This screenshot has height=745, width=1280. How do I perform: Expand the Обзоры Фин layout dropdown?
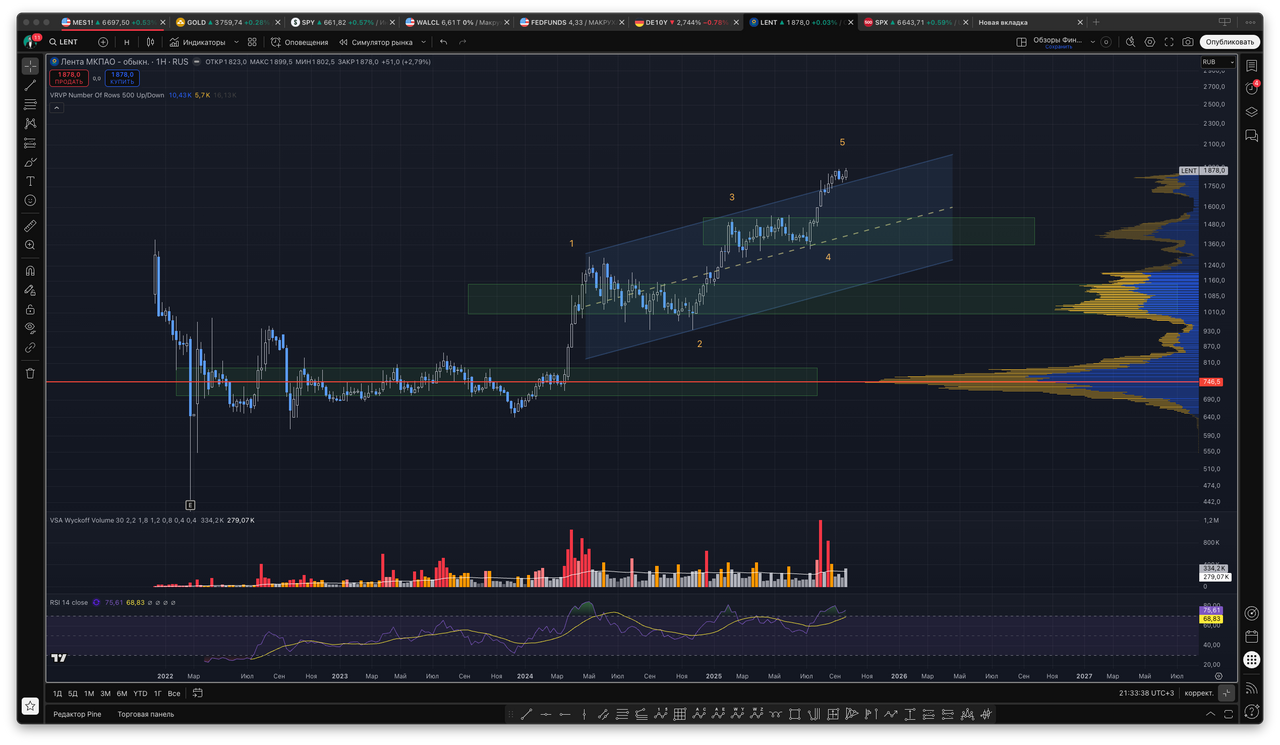(x=1092, y=42)
